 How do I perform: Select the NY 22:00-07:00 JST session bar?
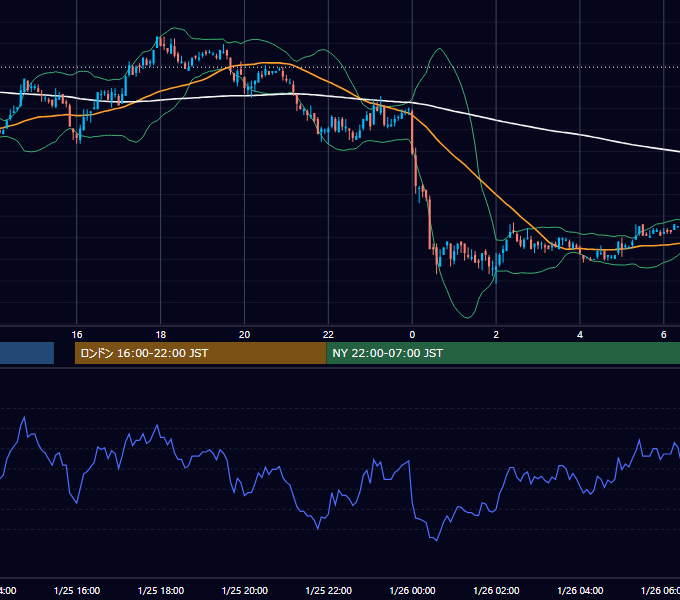(503, 353)
